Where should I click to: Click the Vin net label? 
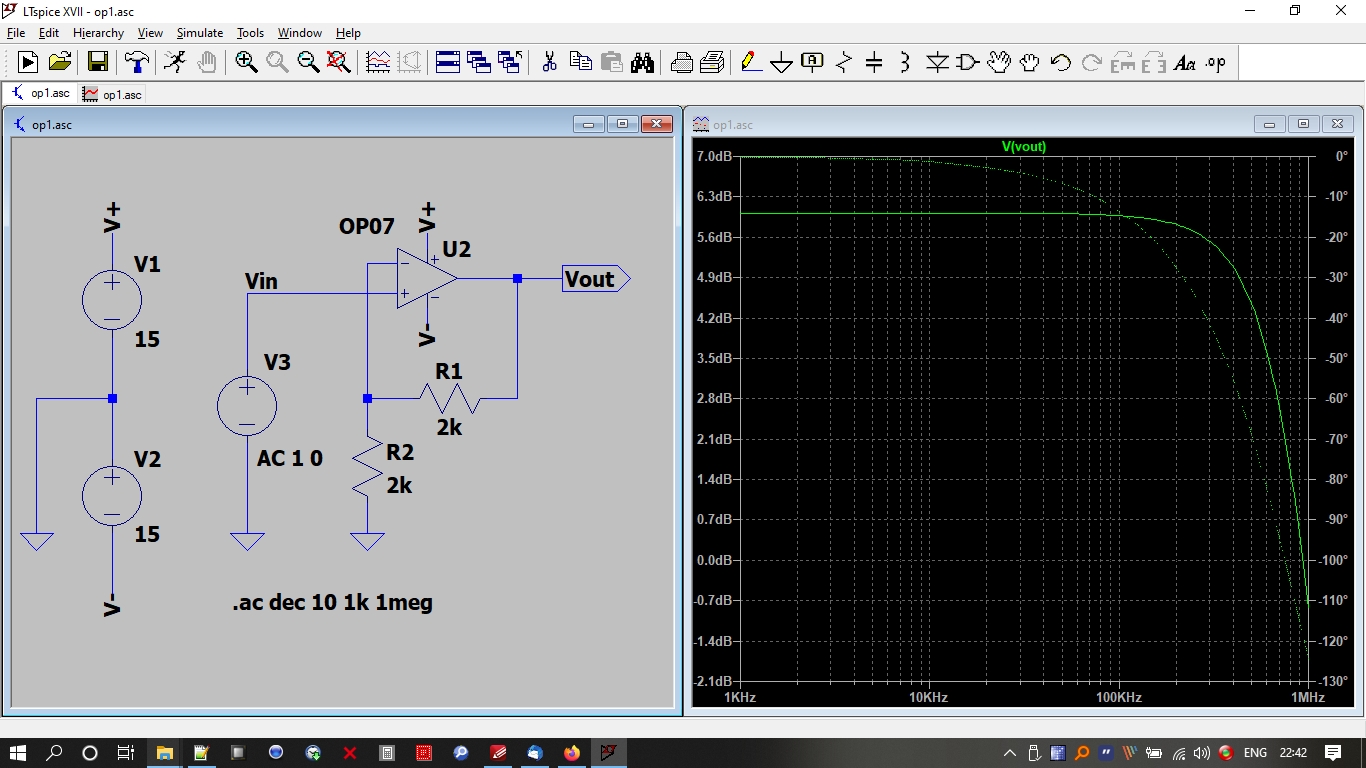pos(261,282)
